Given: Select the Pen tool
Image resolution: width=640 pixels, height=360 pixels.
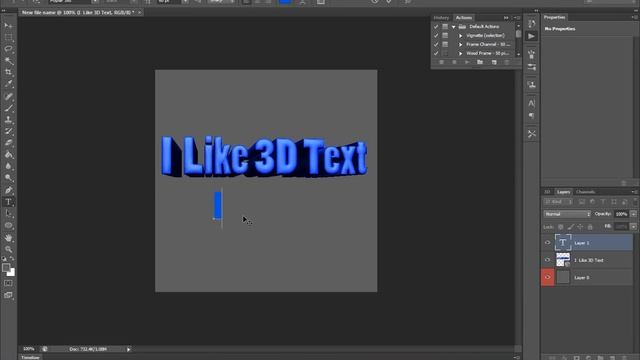Looking at the screenshot, I should tap(8, 190).
